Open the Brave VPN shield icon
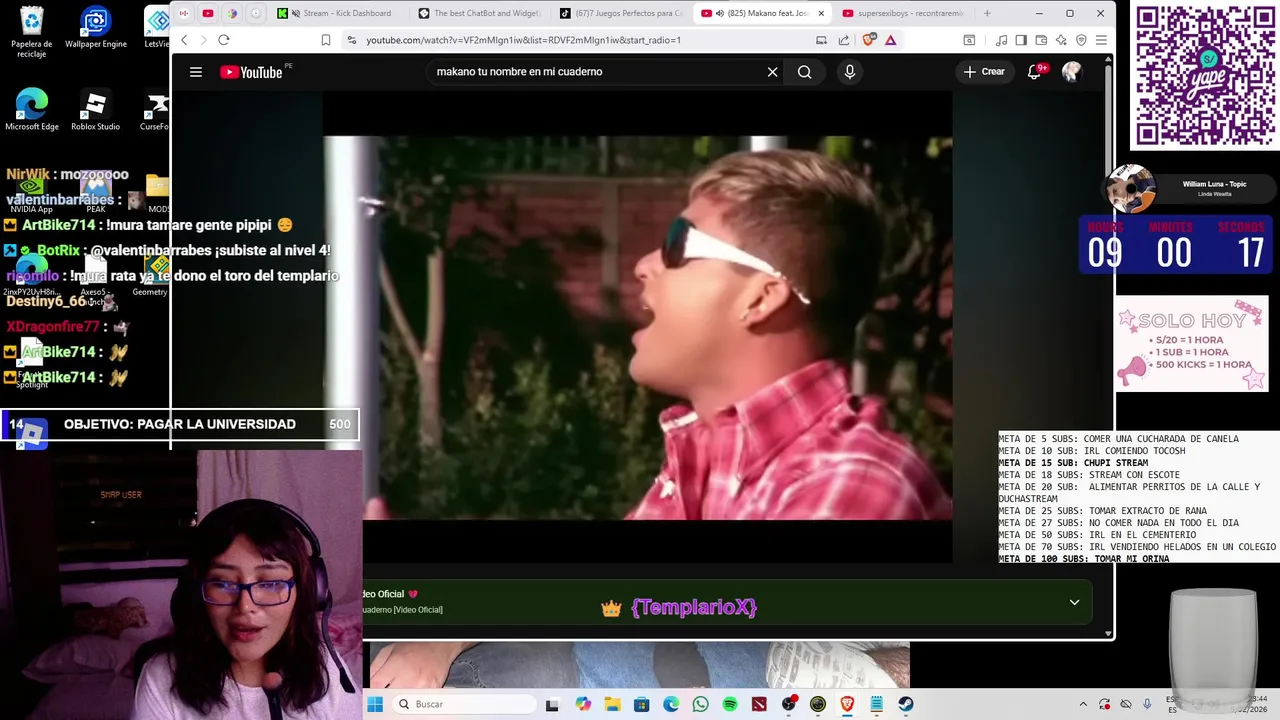The image size is (1280, 720). pos(1081,40)
